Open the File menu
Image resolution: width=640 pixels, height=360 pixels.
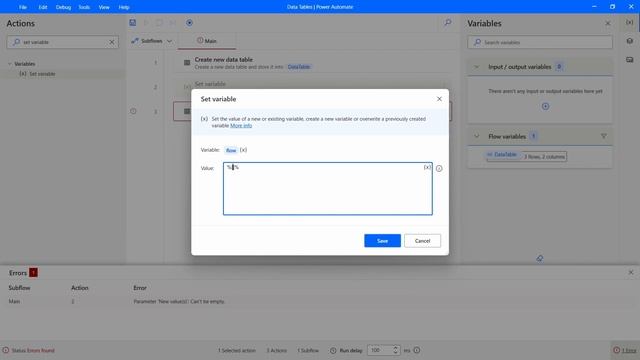pyautogui.click(x=23, y=7)
